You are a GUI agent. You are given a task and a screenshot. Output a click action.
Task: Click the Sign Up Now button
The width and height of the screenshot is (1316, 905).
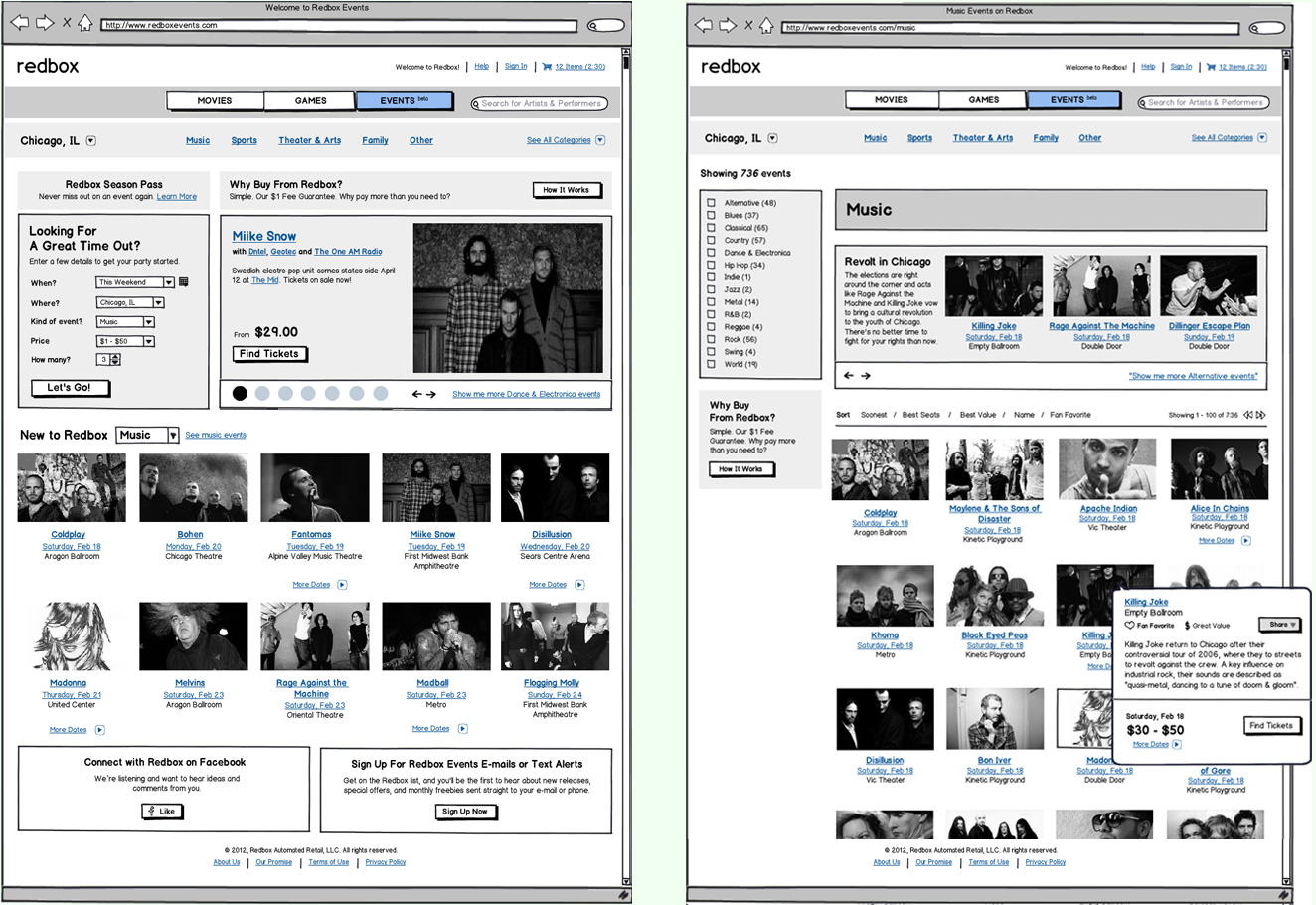coord(465,812)
